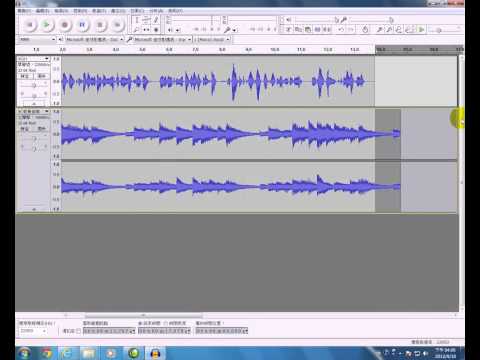Image resolution: width=480 pixels, height=360 pixels.
Task: Collapse the first track with bottom arrow
Action: [33, 103]
